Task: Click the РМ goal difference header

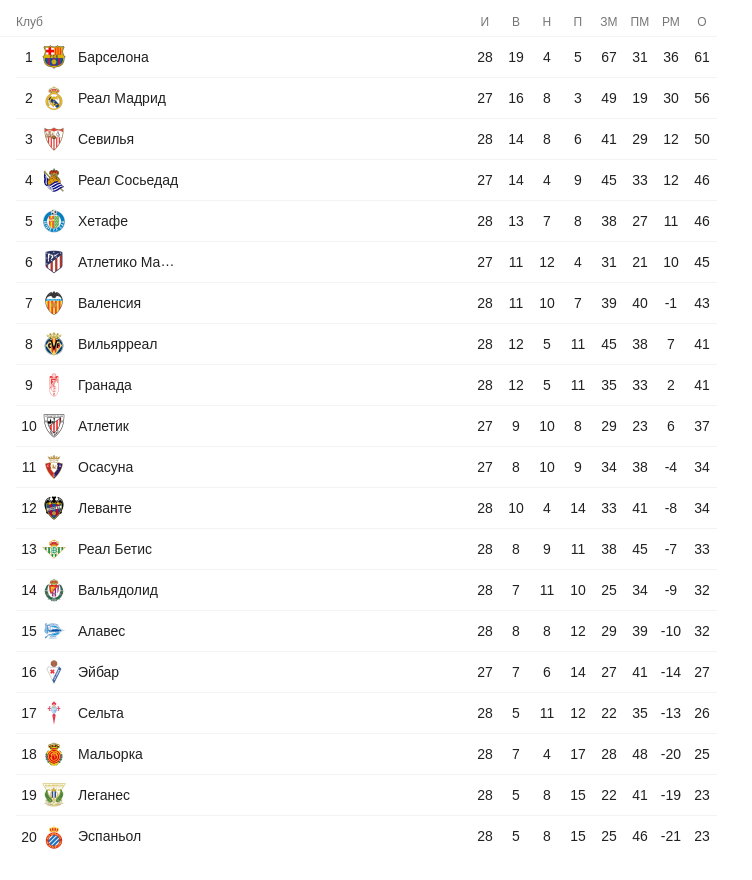Action: (x=671, y=22)
